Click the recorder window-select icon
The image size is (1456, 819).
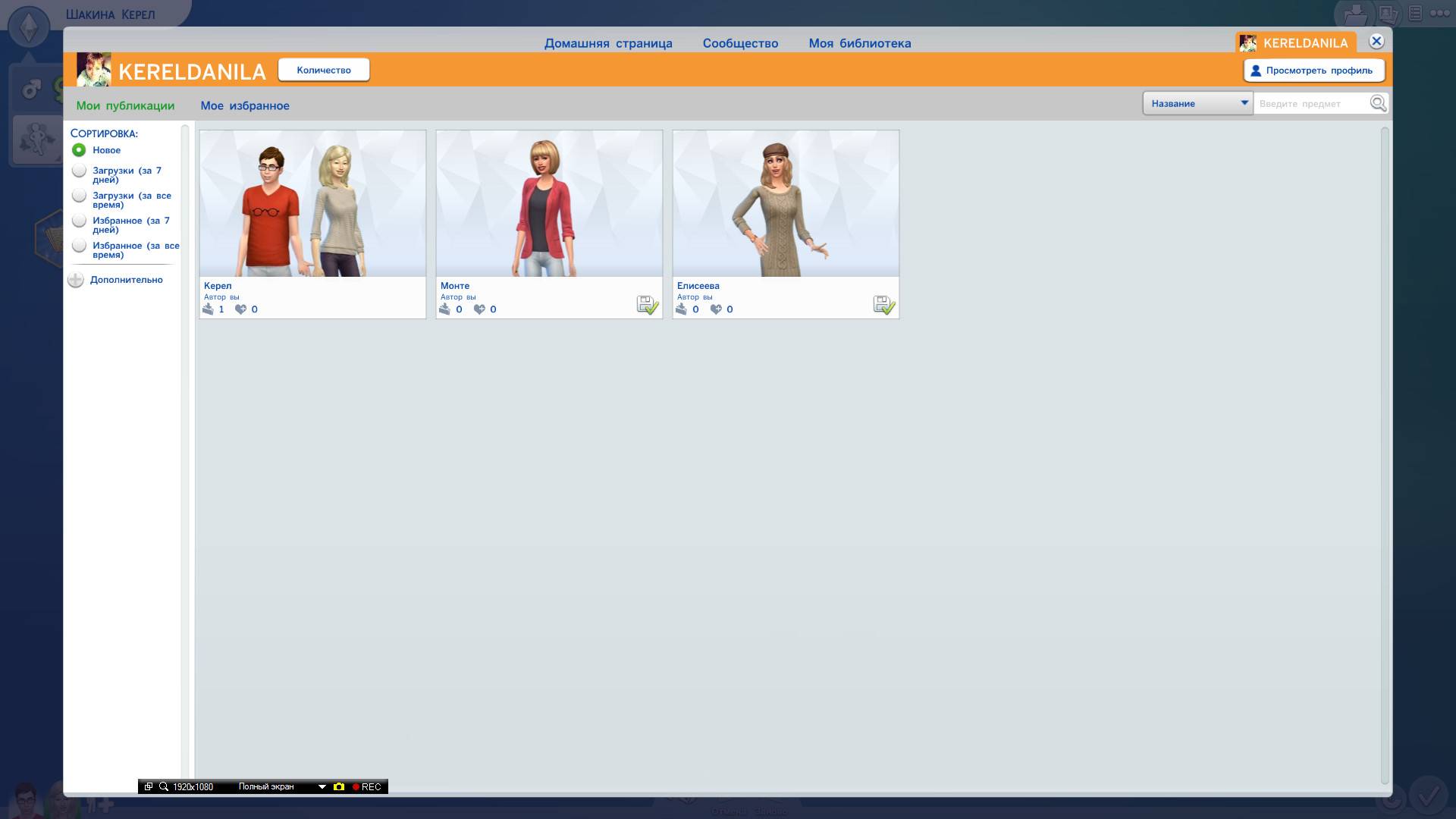click(x=149, y=786)
